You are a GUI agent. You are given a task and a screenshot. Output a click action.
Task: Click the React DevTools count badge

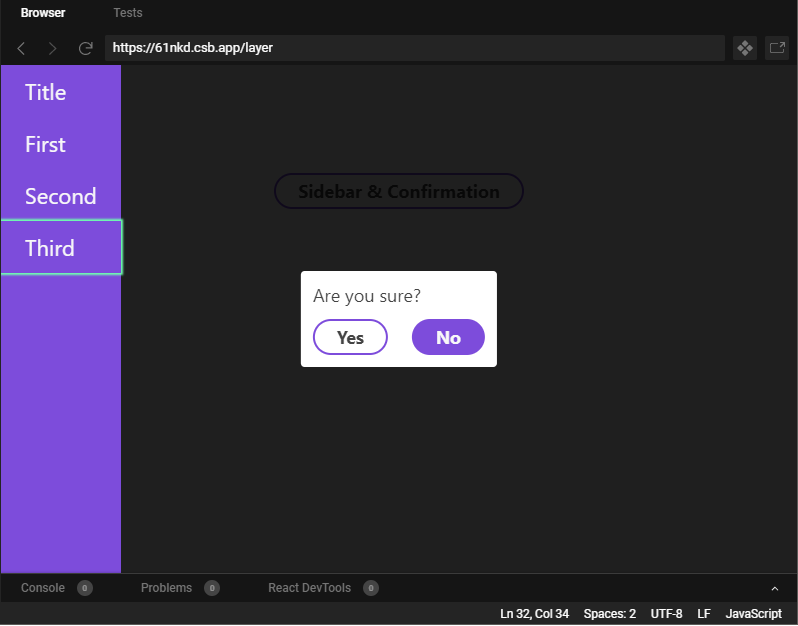coord(370,589)
